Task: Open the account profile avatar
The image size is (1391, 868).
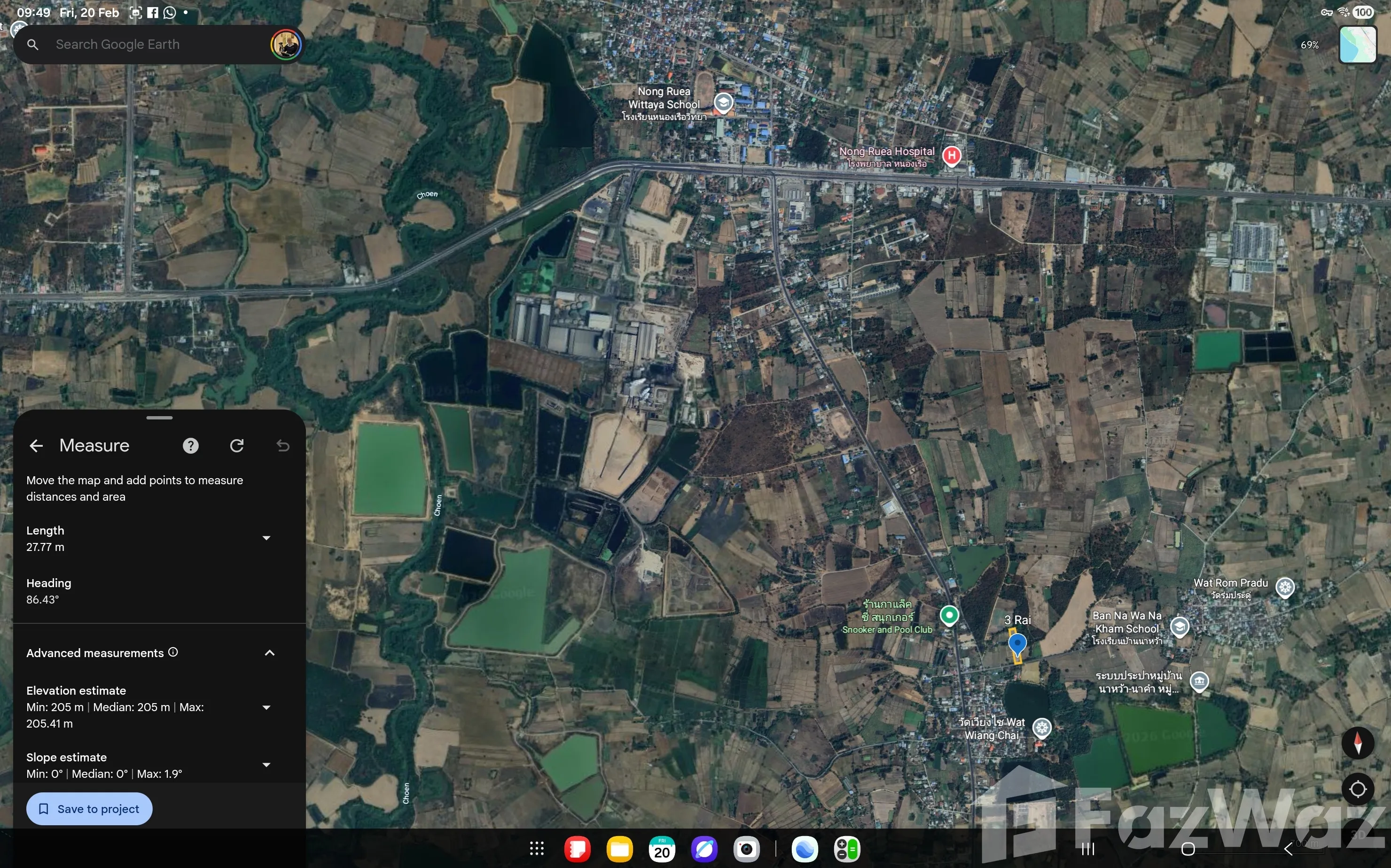Action: 286,45
